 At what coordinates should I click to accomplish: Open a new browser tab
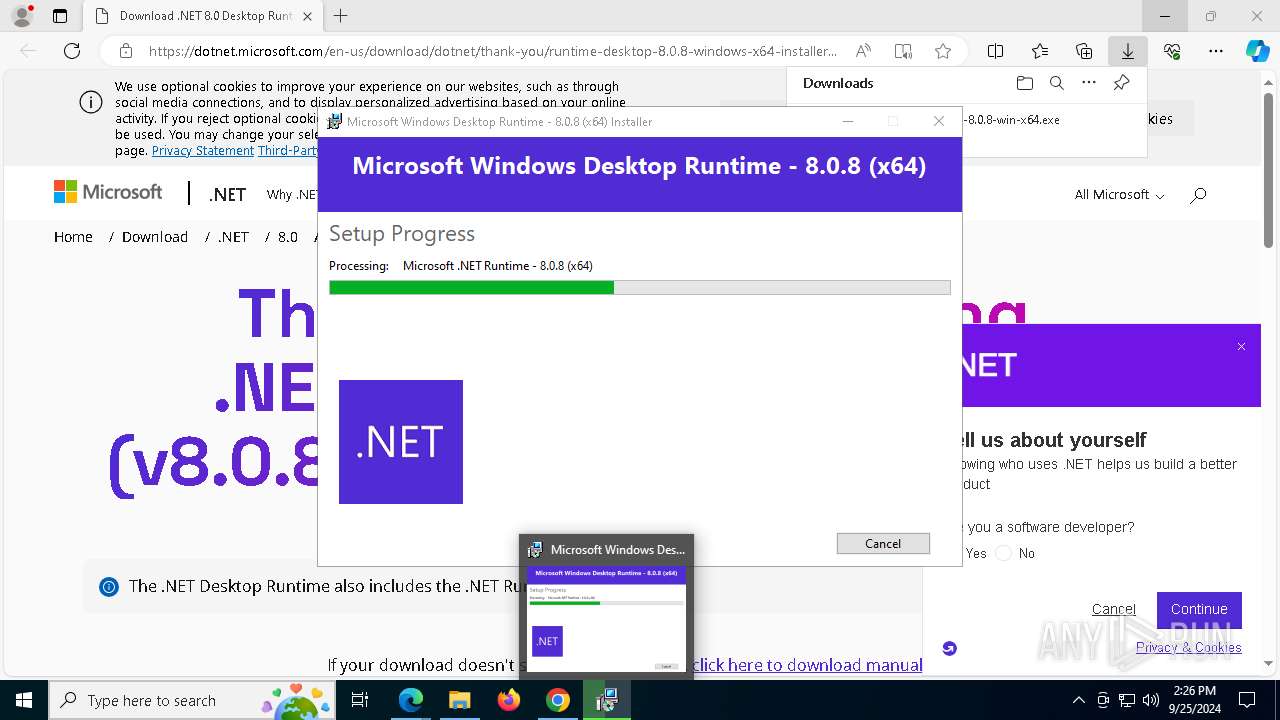pyautogui.click(x=340, y=16)
